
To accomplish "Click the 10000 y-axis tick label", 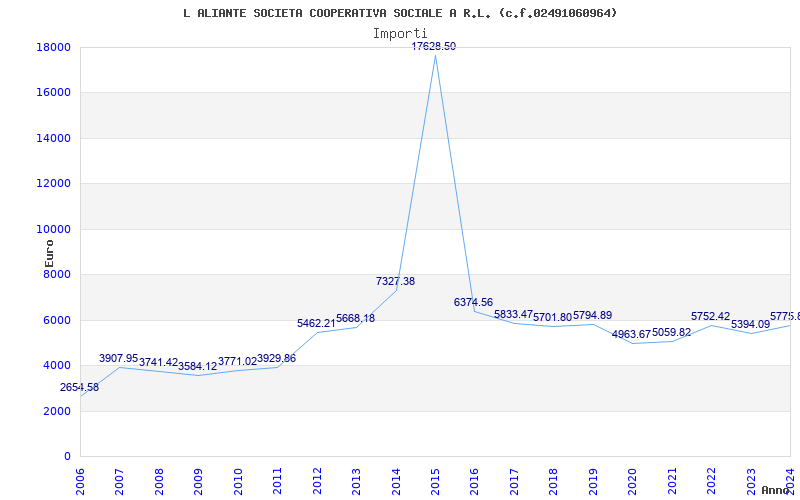I will coord(54,229).
